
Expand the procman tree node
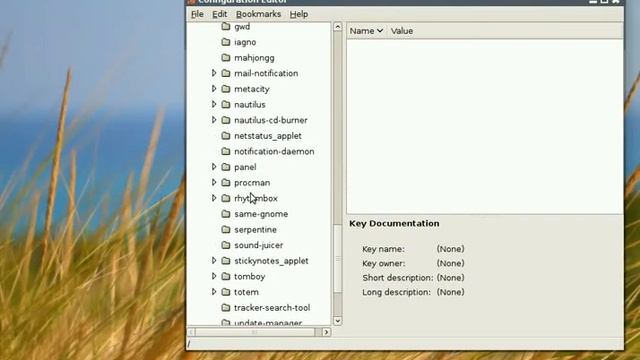(214, 182)
